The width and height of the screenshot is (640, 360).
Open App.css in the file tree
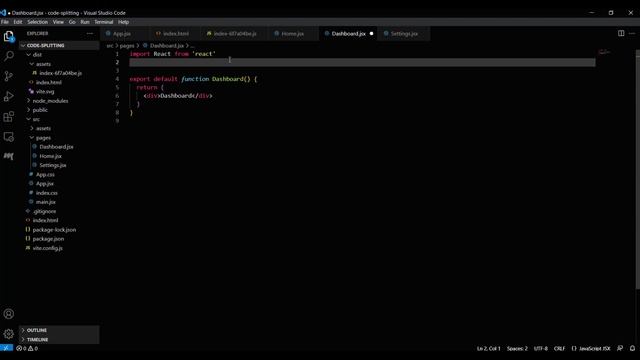(45, 175)
